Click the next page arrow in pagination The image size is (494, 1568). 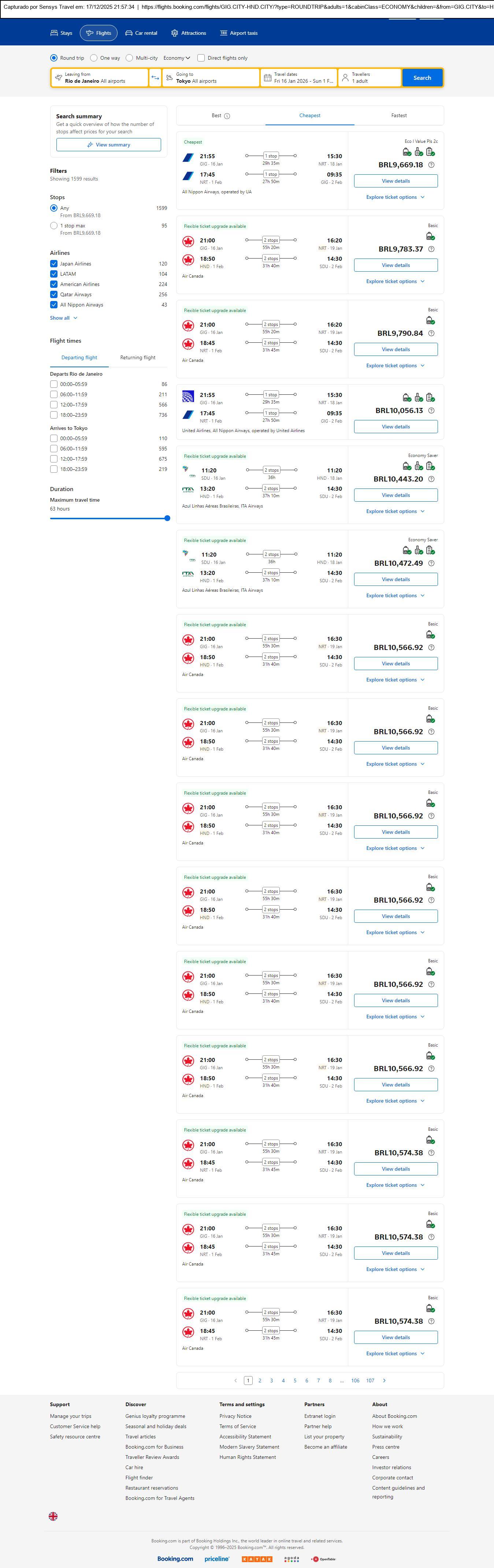pyautogui.click(x=384, y=1381)
